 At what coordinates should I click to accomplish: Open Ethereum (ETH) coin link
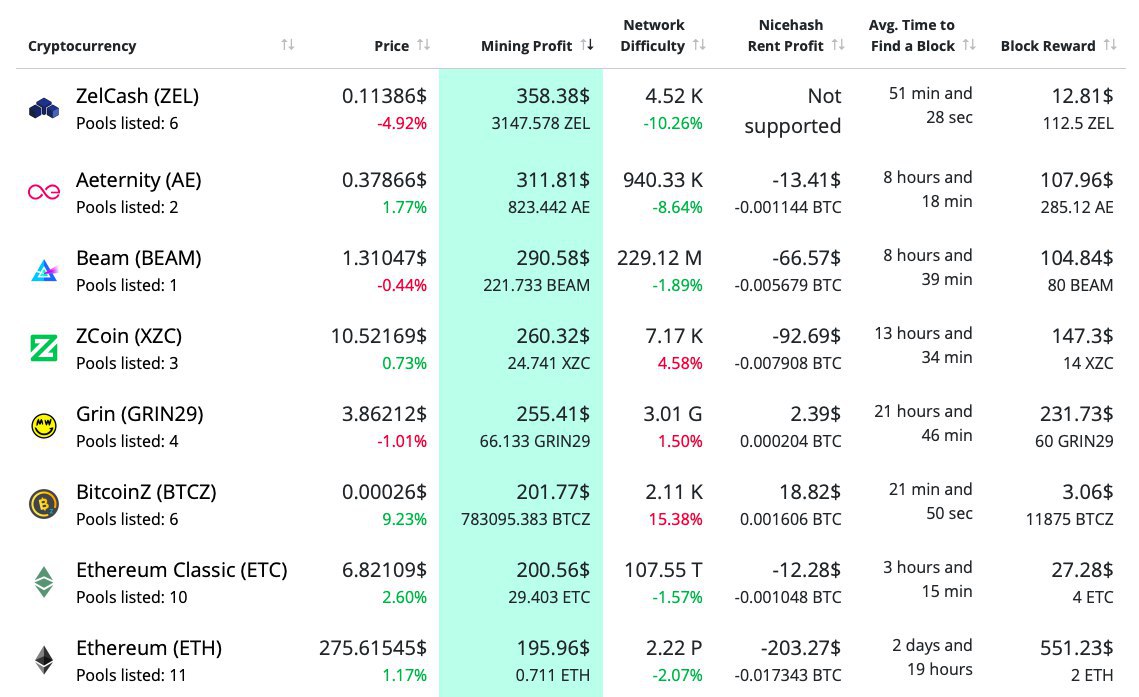tap(149, 648)
